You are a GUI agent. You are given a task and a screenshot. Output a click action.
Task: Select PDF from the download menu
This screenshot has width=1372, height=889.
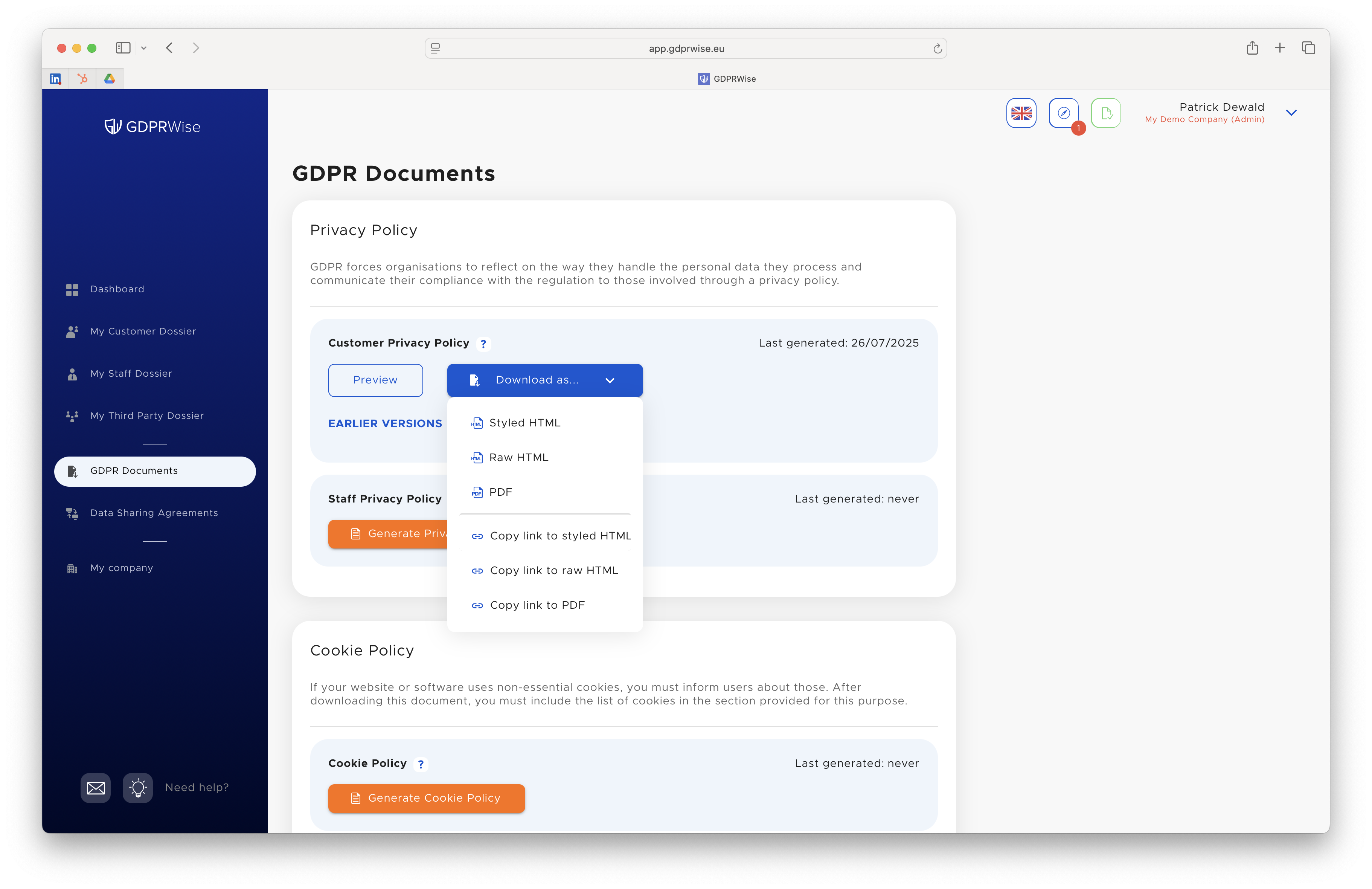coord(500,492)
